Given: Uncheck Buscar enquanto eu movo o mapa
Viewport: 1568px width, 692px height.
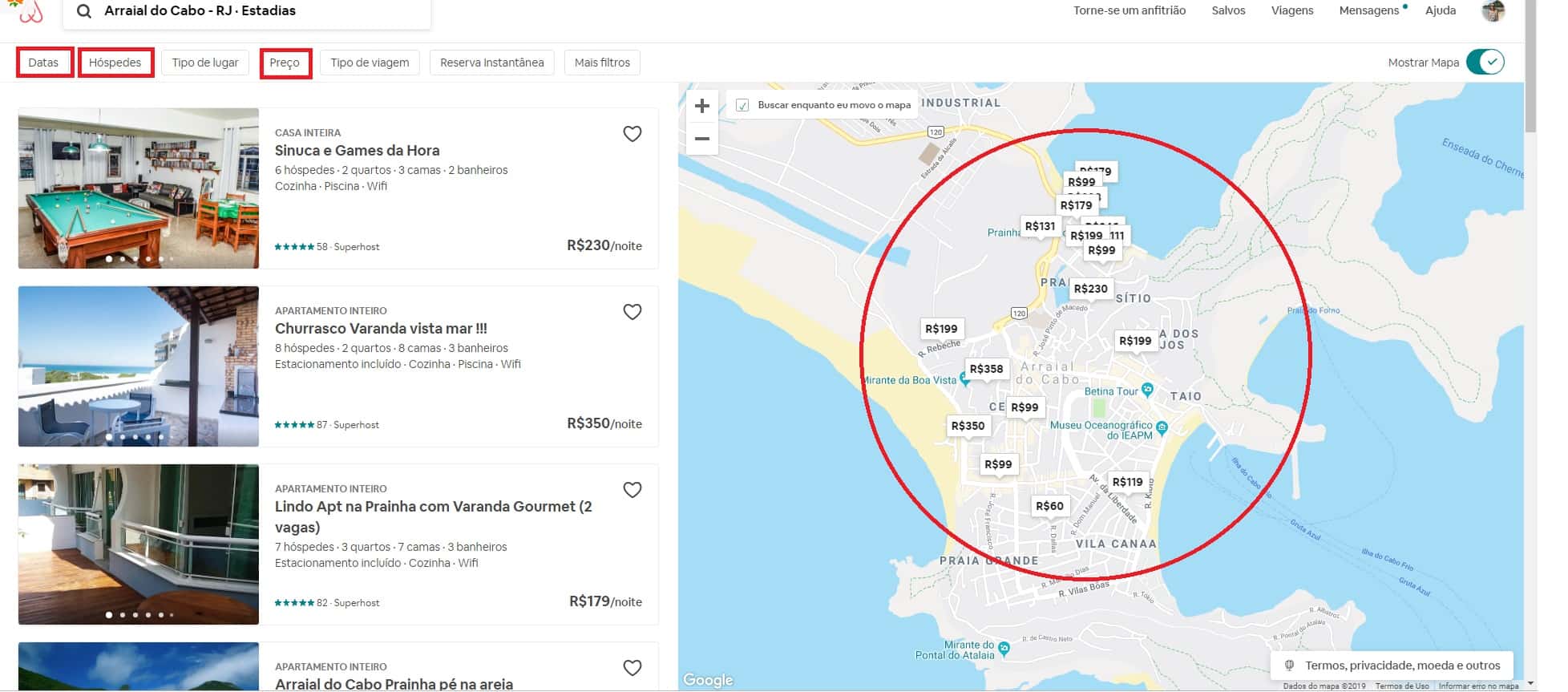Looking at the screenshot, I should coord(742,105).
